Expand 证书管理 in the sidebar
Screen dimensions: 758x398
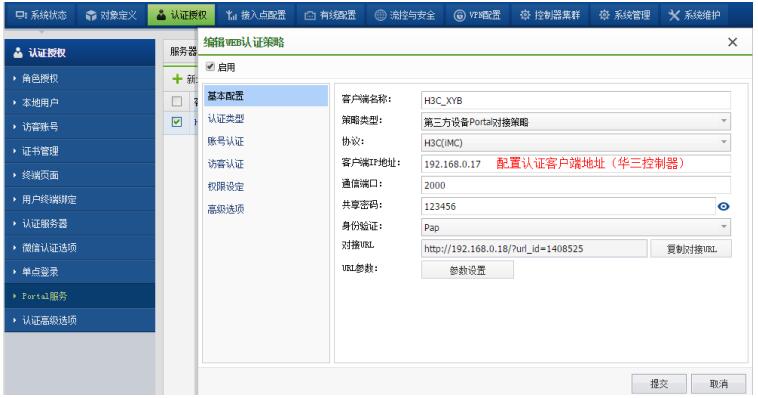pos(80,151)
